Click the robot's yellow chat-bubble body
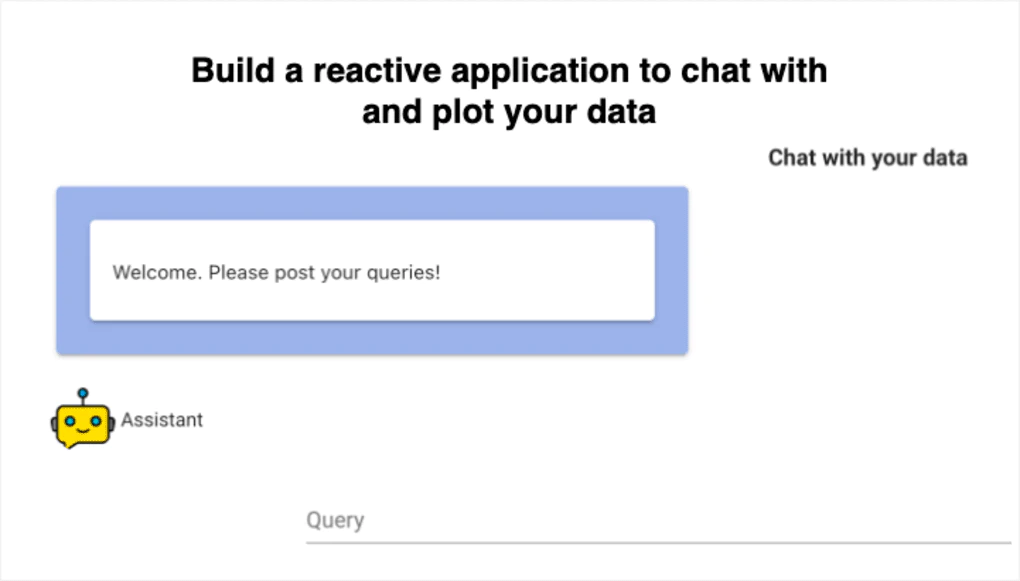1020x581 pixels. (83, 424)
